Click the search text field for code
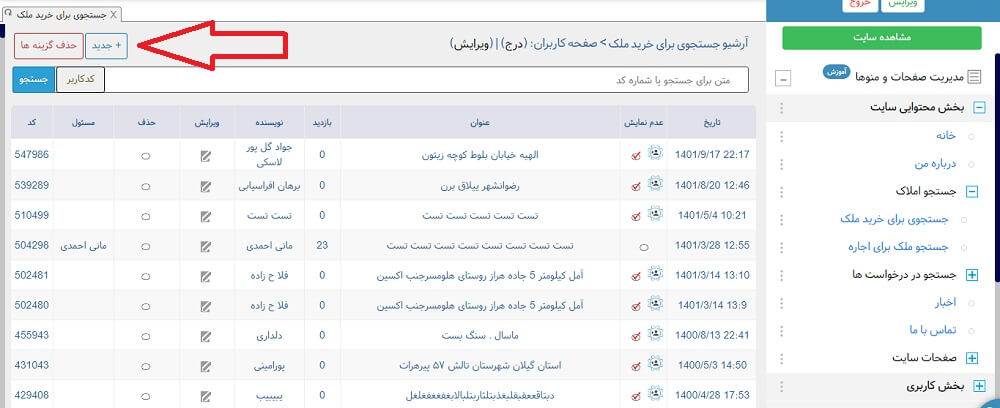Viewport: 1000px width, 408px height. 427,80
